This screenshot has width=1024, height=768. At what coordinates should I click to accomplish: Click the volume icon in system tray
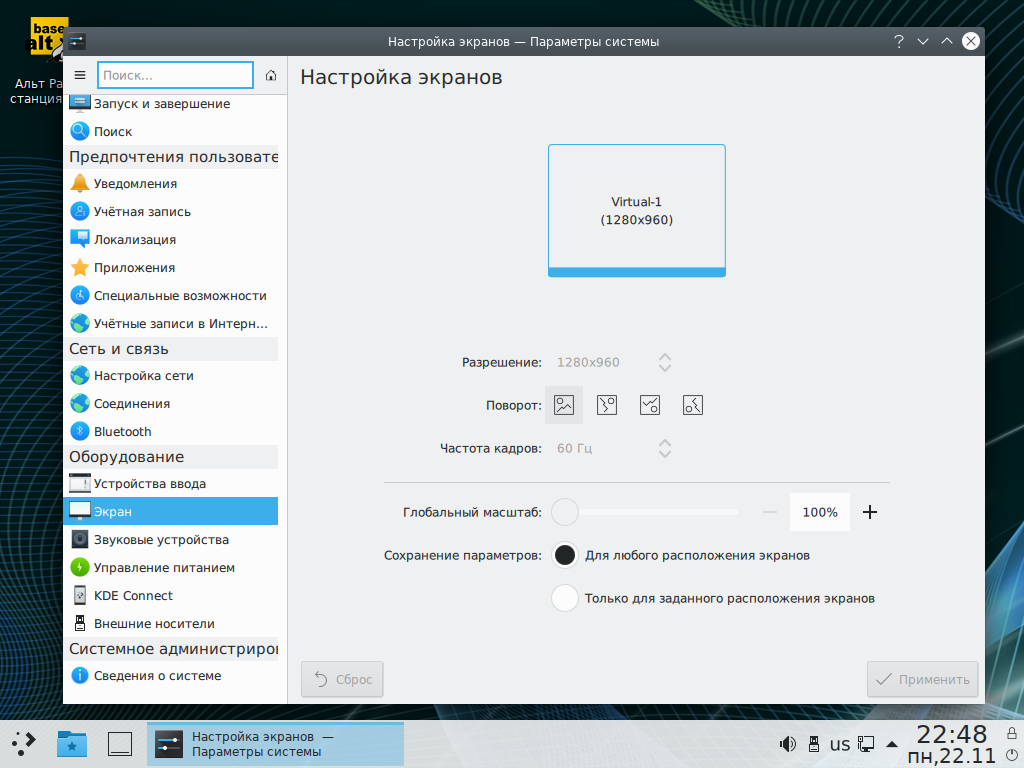[788, 744]
